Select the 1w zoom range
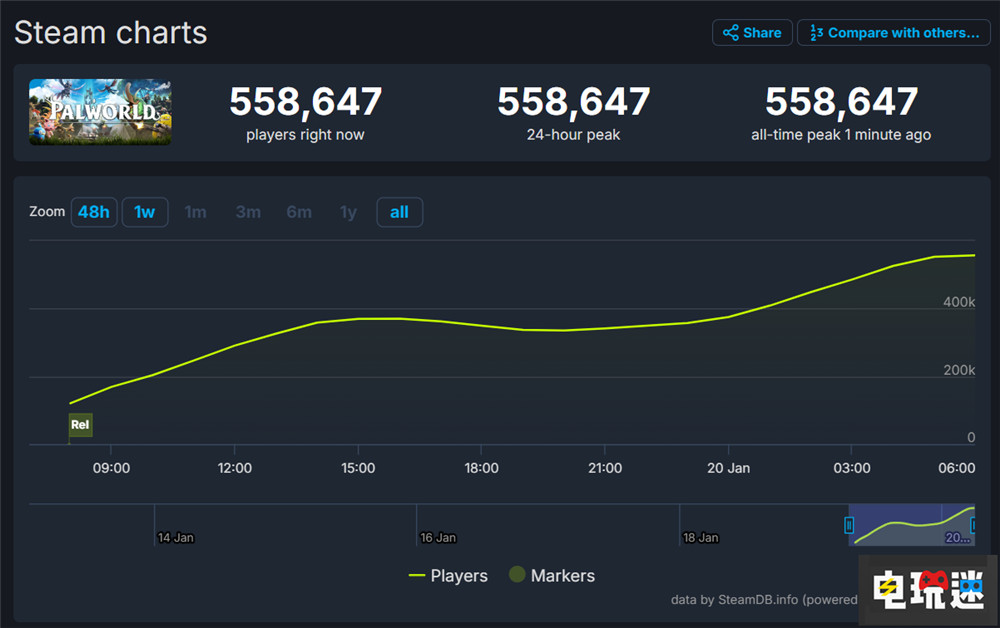 click(145, 212)
